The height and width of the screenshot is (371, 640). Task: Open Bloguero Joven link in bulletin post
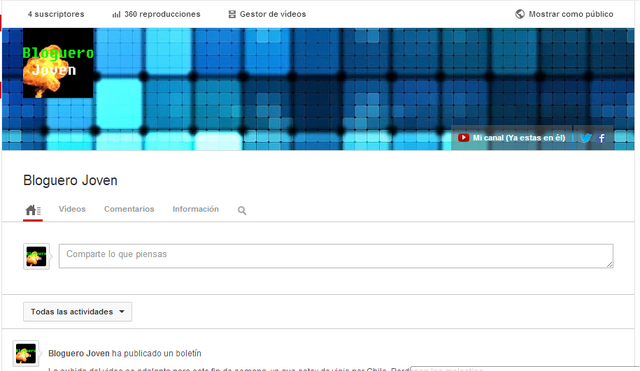coord(79,353)
